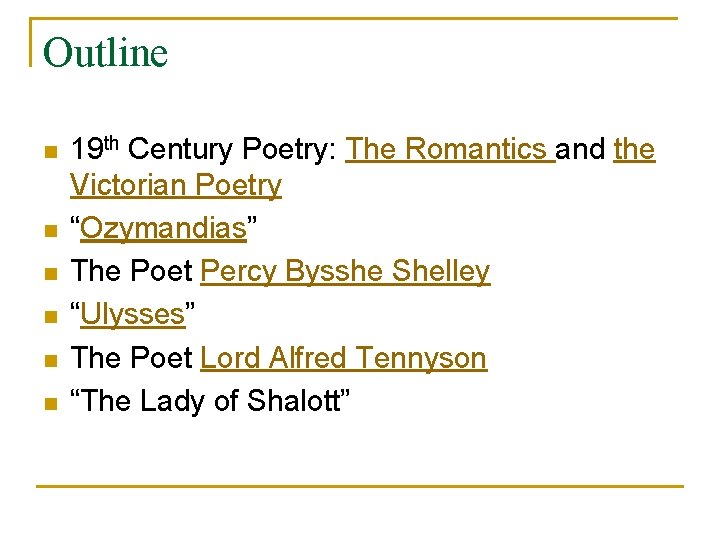Screen dimensions: 720x540
Task: Go to Lord Alfred Tennyson link
Action: [x=343, y=358]
